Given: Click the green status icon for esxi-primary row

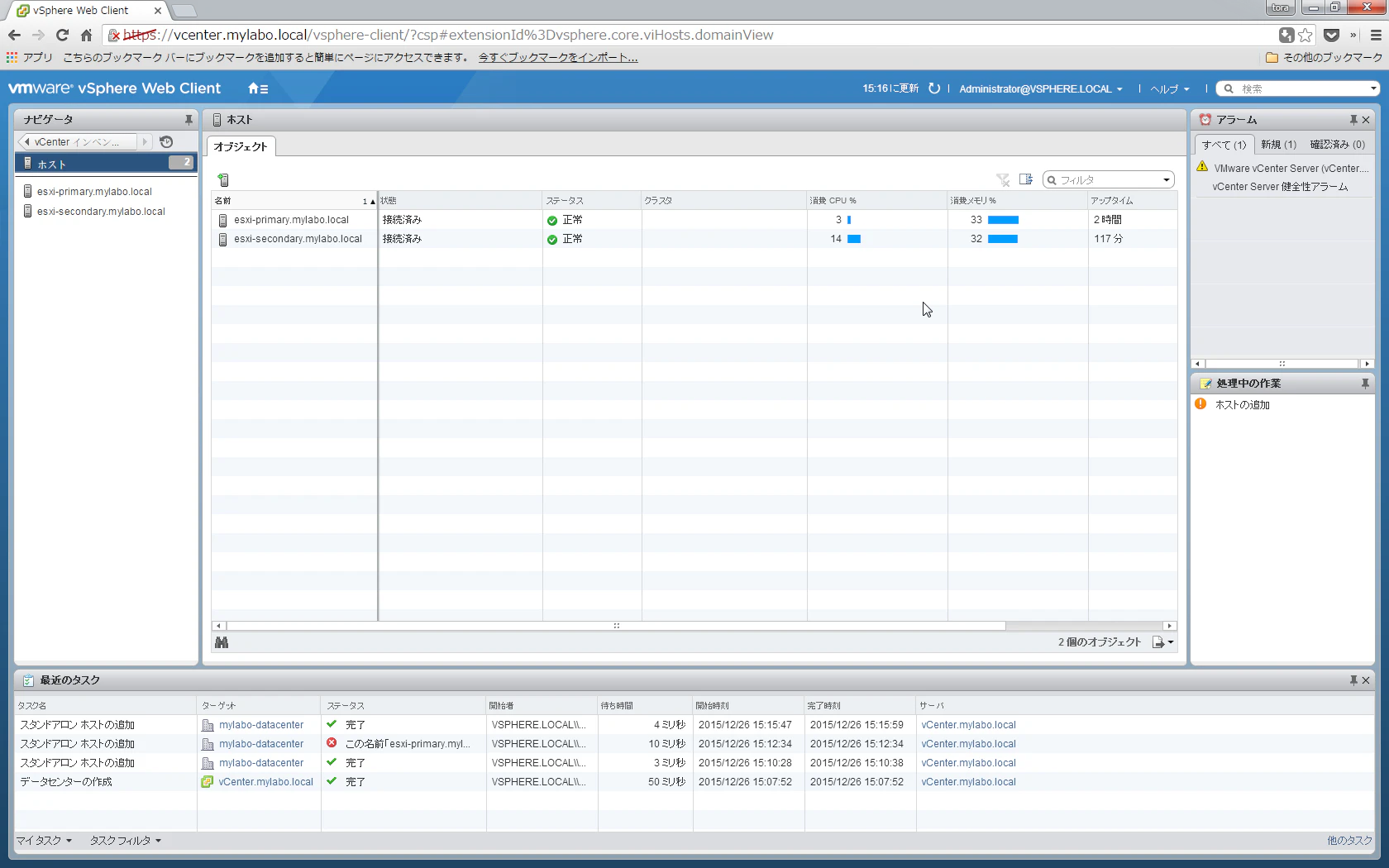Looking at the screenshot, I should coord(552,221).
